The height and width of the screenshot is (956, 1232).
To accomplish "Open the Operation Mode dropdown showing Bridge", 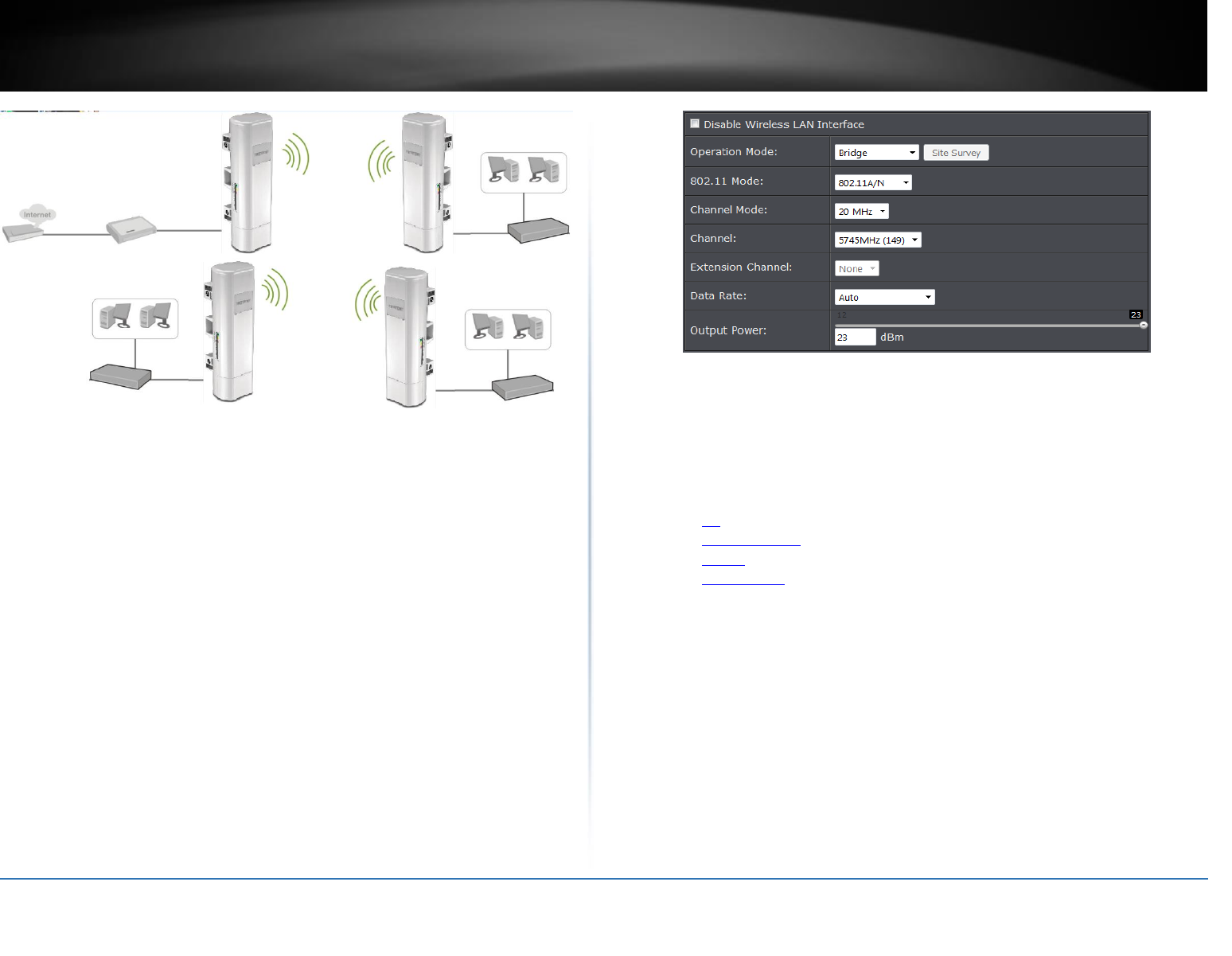I will 876,152.
